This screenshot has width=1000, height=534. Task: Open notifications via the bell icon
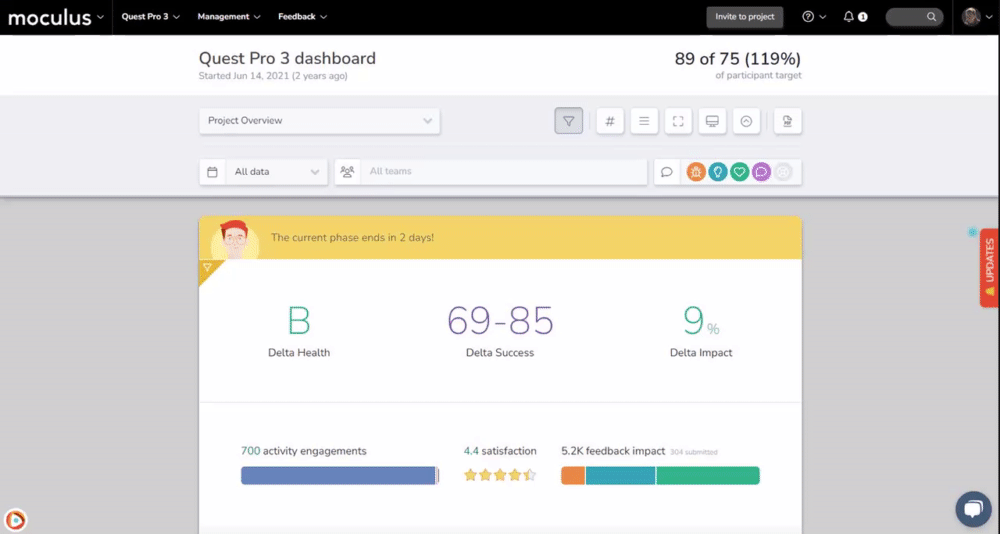pyautogui.click(x=849, y=17)
